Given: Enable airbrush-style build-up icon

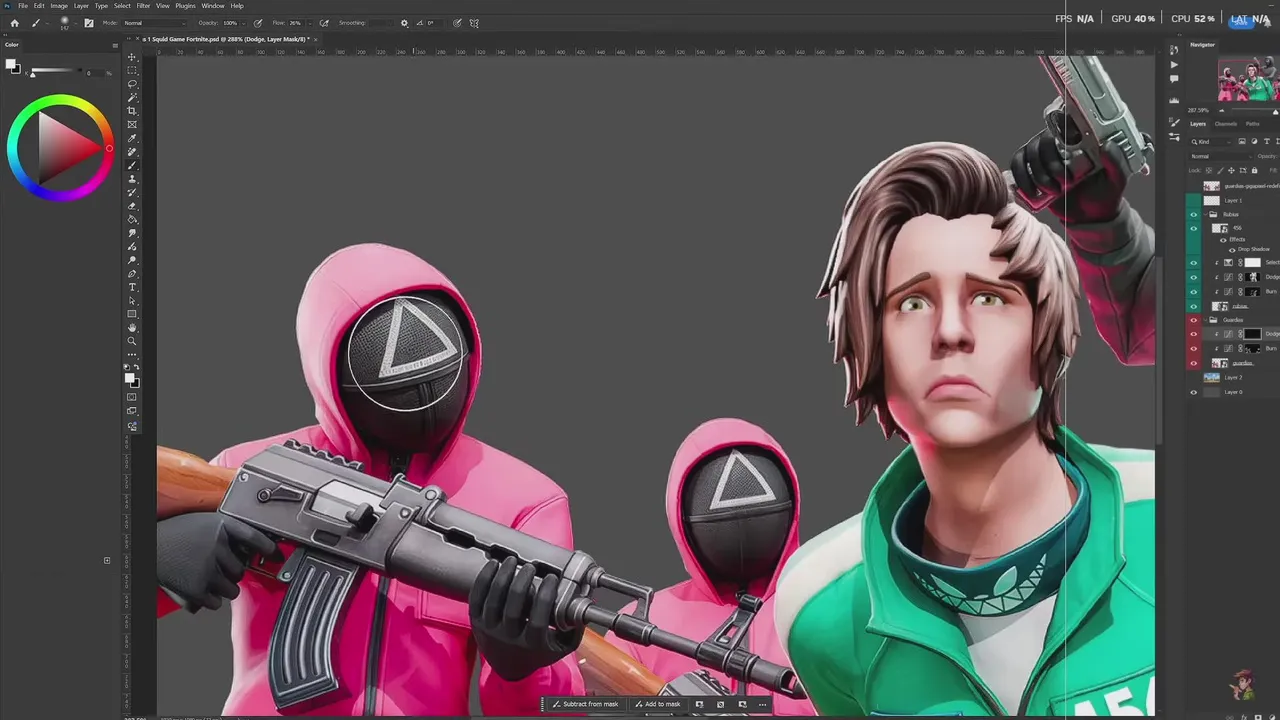Looking at the screenshot, I should pyautogui.click(x=324, y=23).
